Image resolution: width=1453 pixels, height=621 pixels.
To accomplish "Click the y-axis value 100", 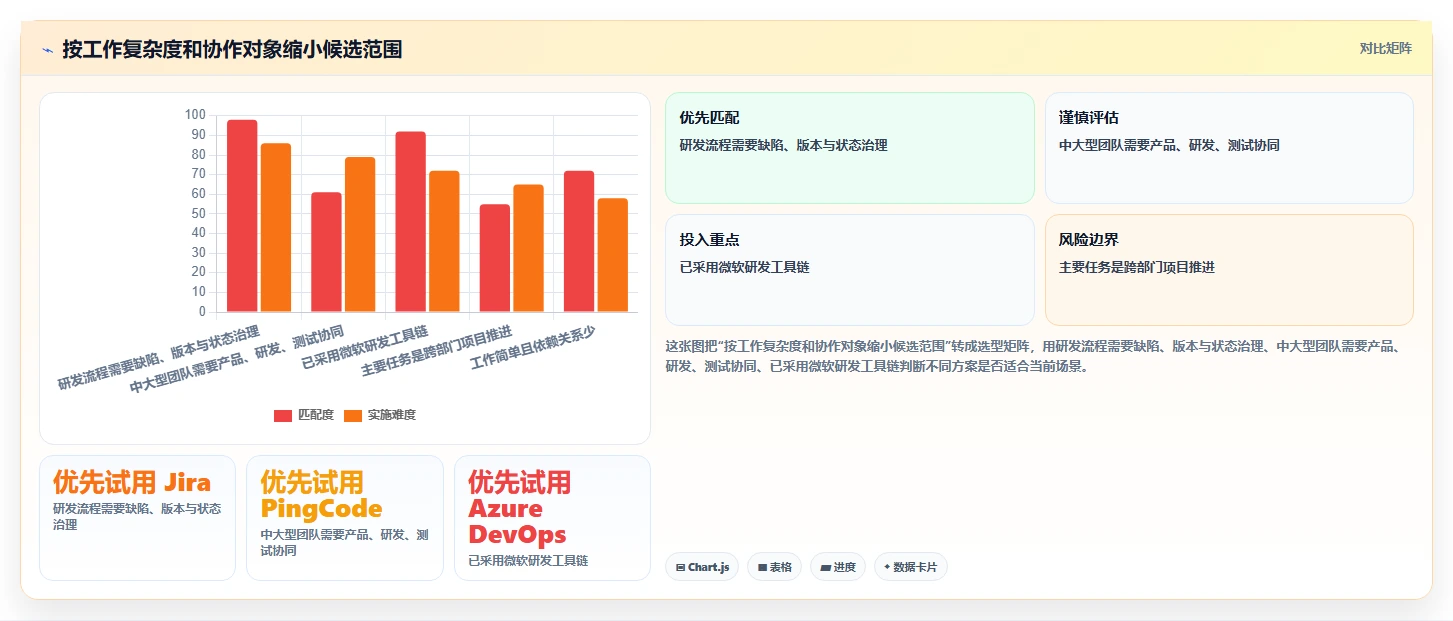I will (x=195, y=115).
